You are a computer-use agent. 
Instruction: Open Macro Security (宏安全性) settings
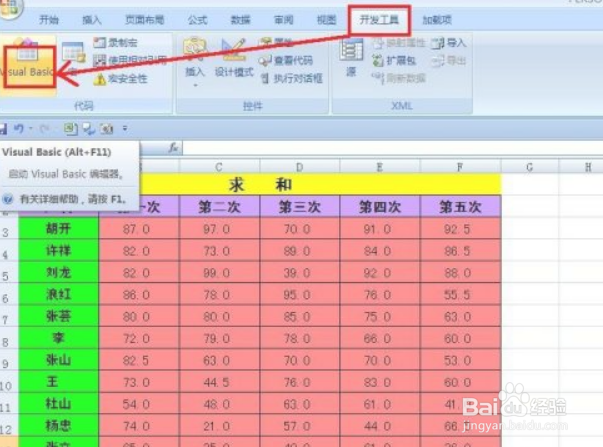[120, 79]
